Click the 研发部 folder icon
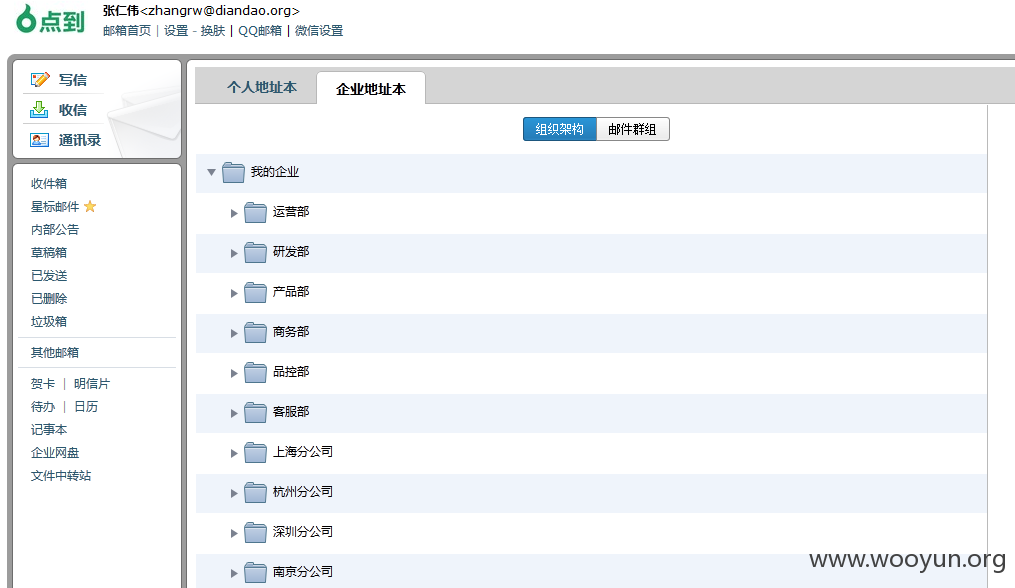The height and width of the screenshot is (588, 1015). (255, 253)
